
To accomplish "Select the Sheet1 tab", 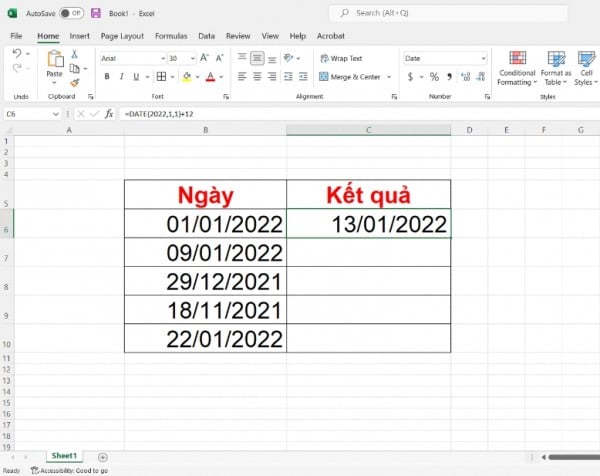I will [64, 455].
